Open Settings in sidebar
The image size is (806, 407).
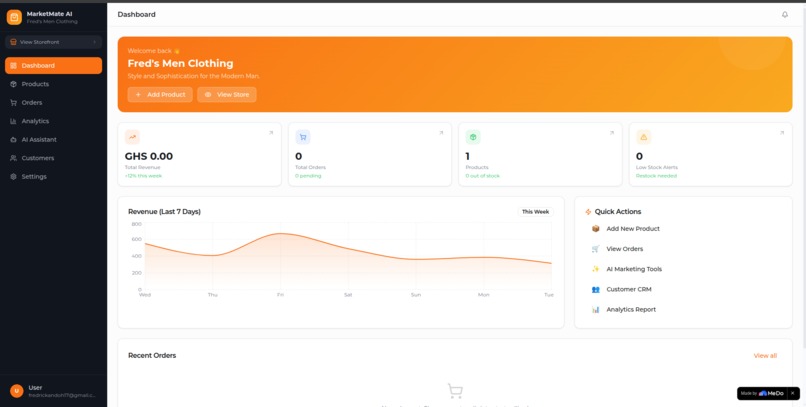pos(53,176)
